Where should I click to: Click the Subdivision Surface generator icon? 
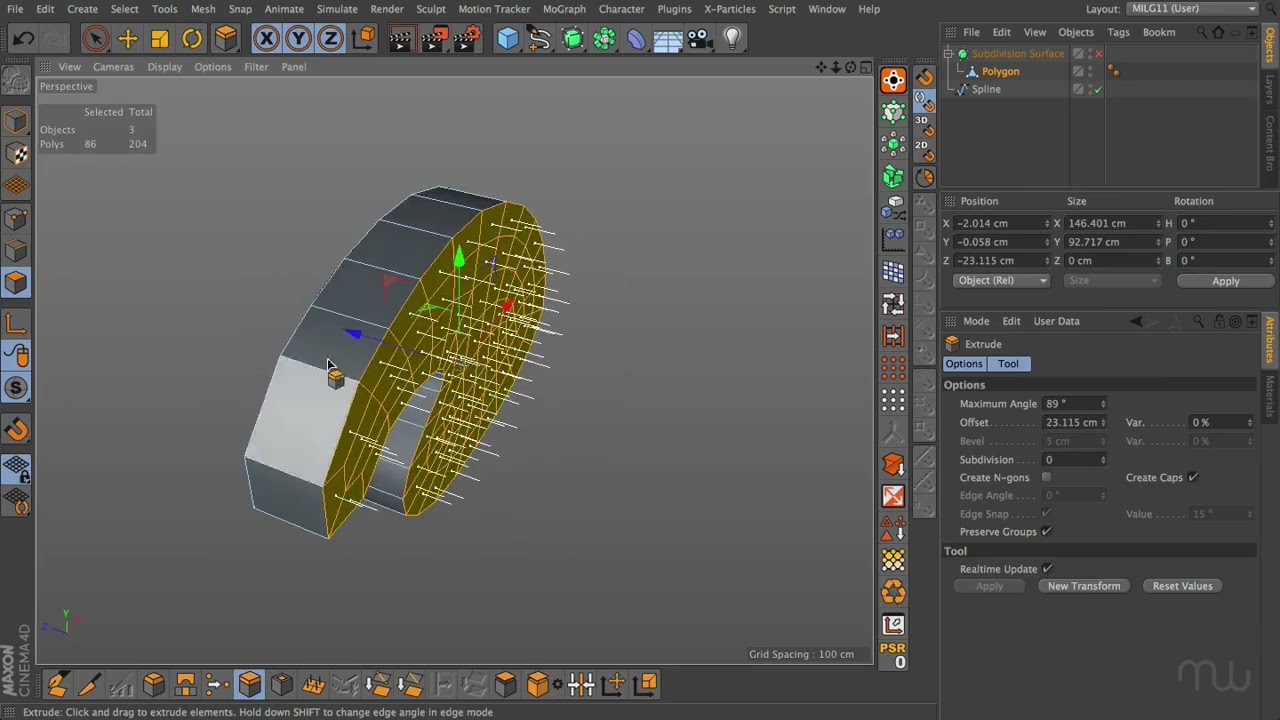click(x=572, y=39)
